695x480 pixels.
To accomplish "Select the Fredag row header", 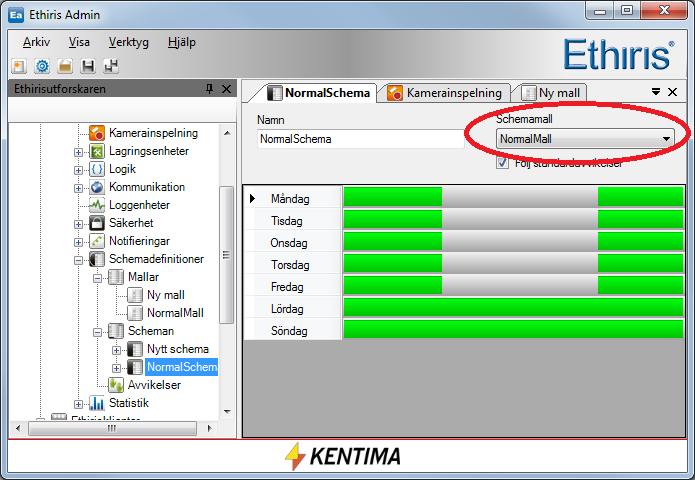I will pyautogui.click(x=293, y=287).
